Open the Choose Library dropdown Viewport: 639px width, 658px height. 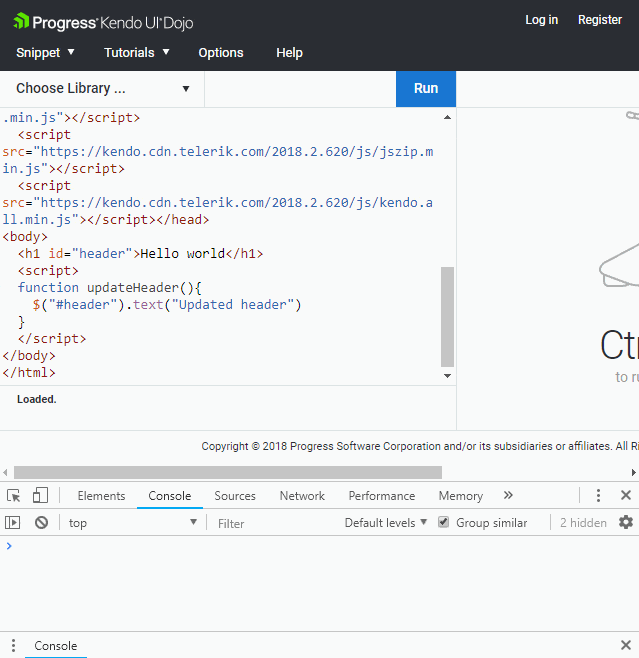point(103,89)
